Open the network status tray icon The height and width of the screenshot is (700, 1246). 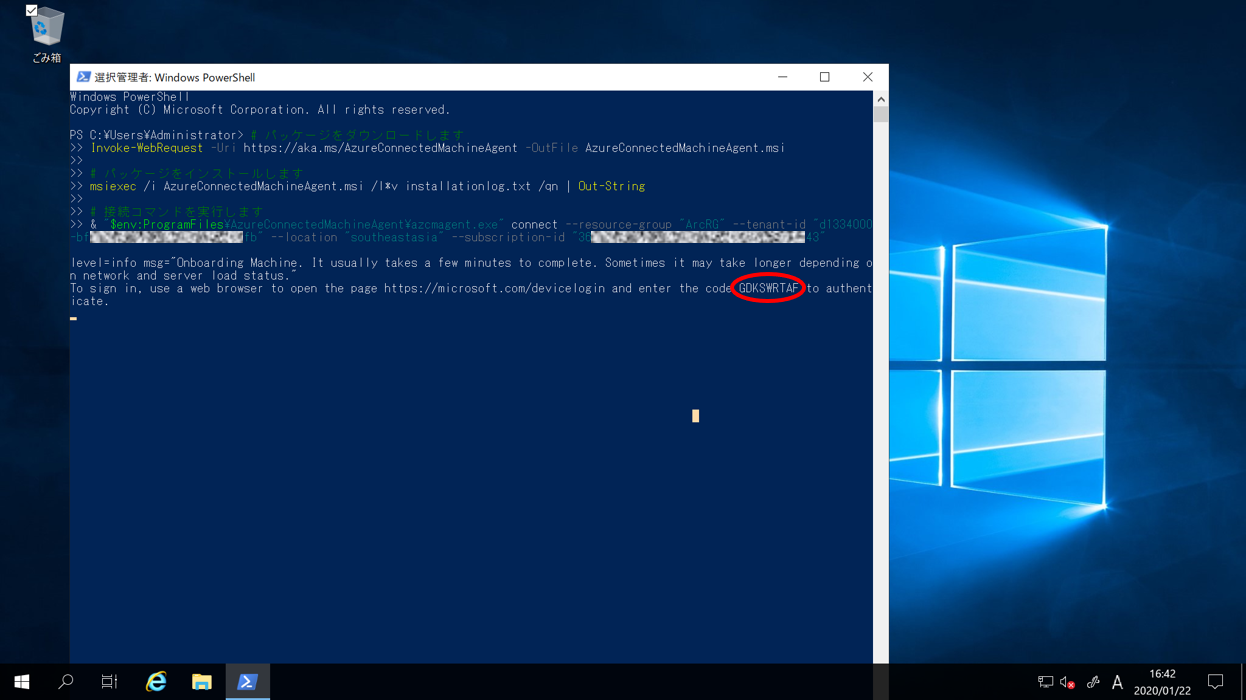[x=1045, y=683]
